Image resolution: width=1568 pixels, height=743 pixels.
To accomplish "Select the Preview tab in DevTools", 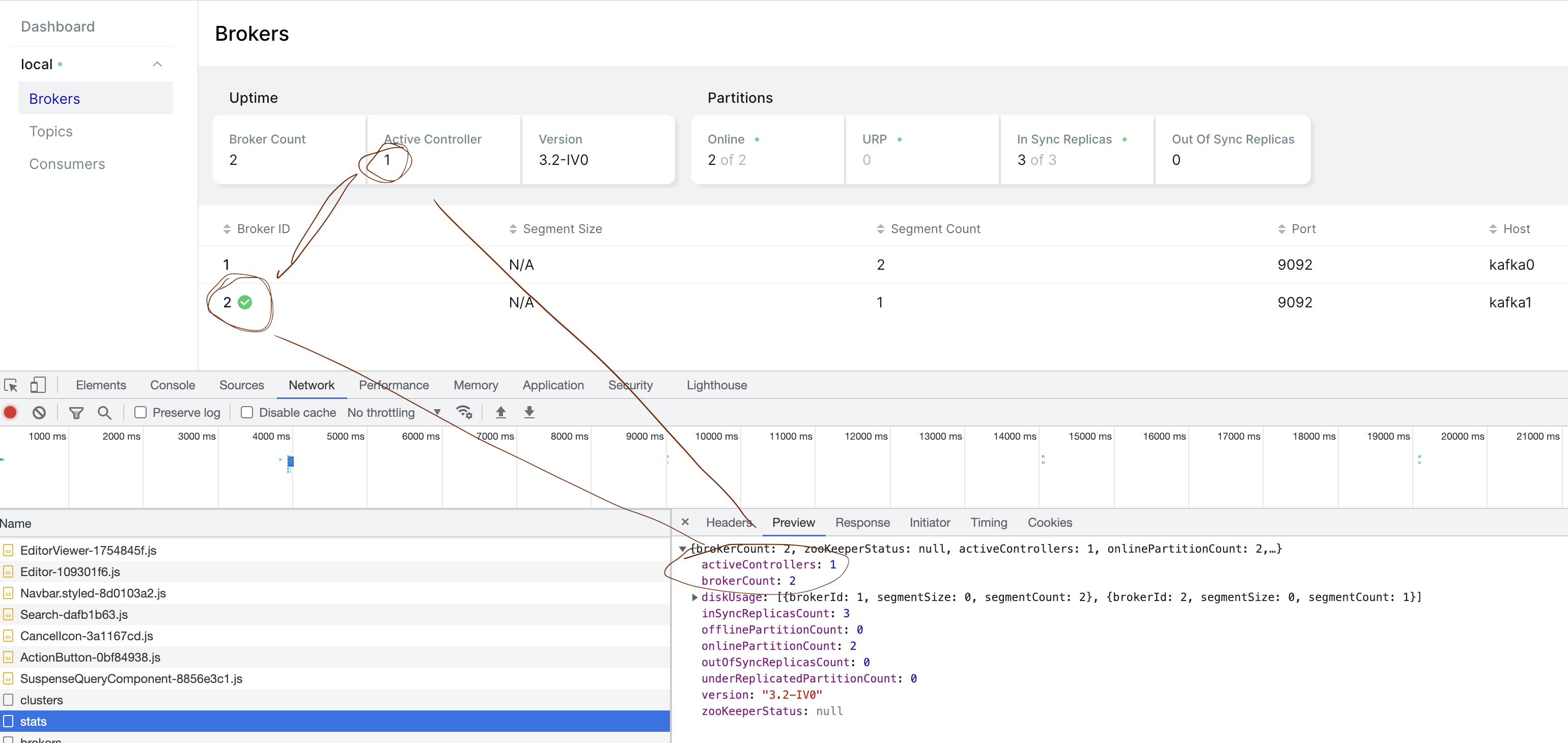I will [x=792, y=522].
